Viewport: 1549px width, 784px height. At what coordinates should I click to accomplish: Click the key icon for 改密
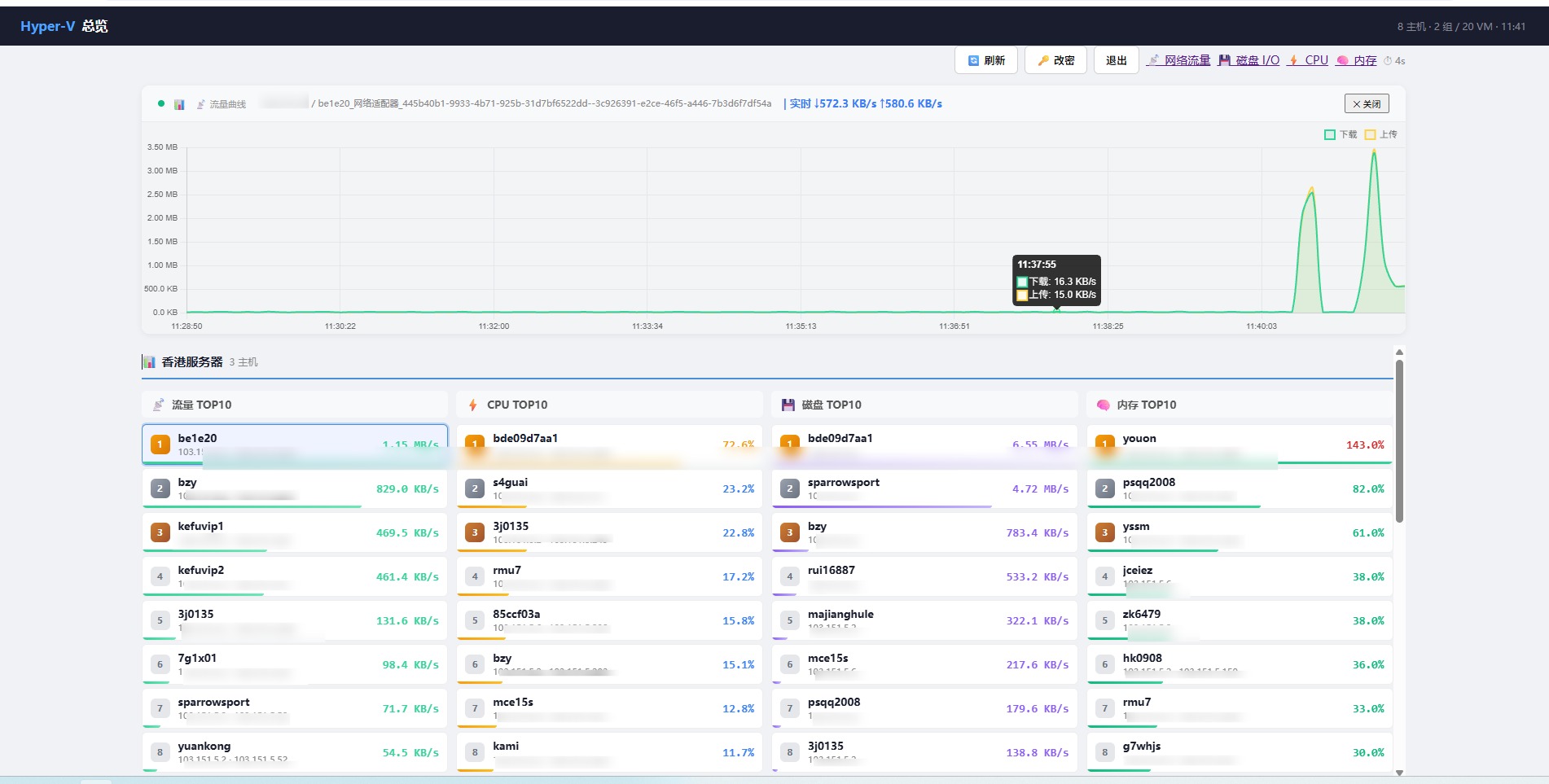point(1043,60)
